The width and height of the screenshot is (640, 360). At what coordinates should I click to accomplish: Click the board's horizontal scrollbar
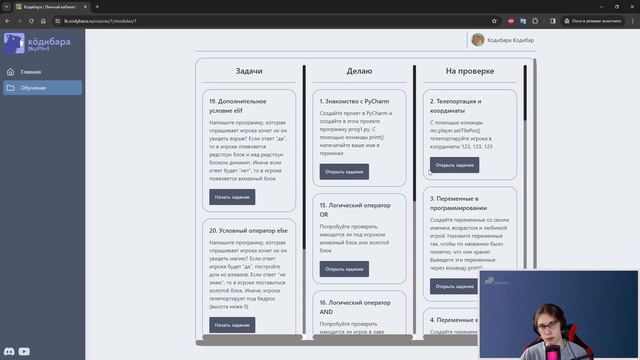339,343
